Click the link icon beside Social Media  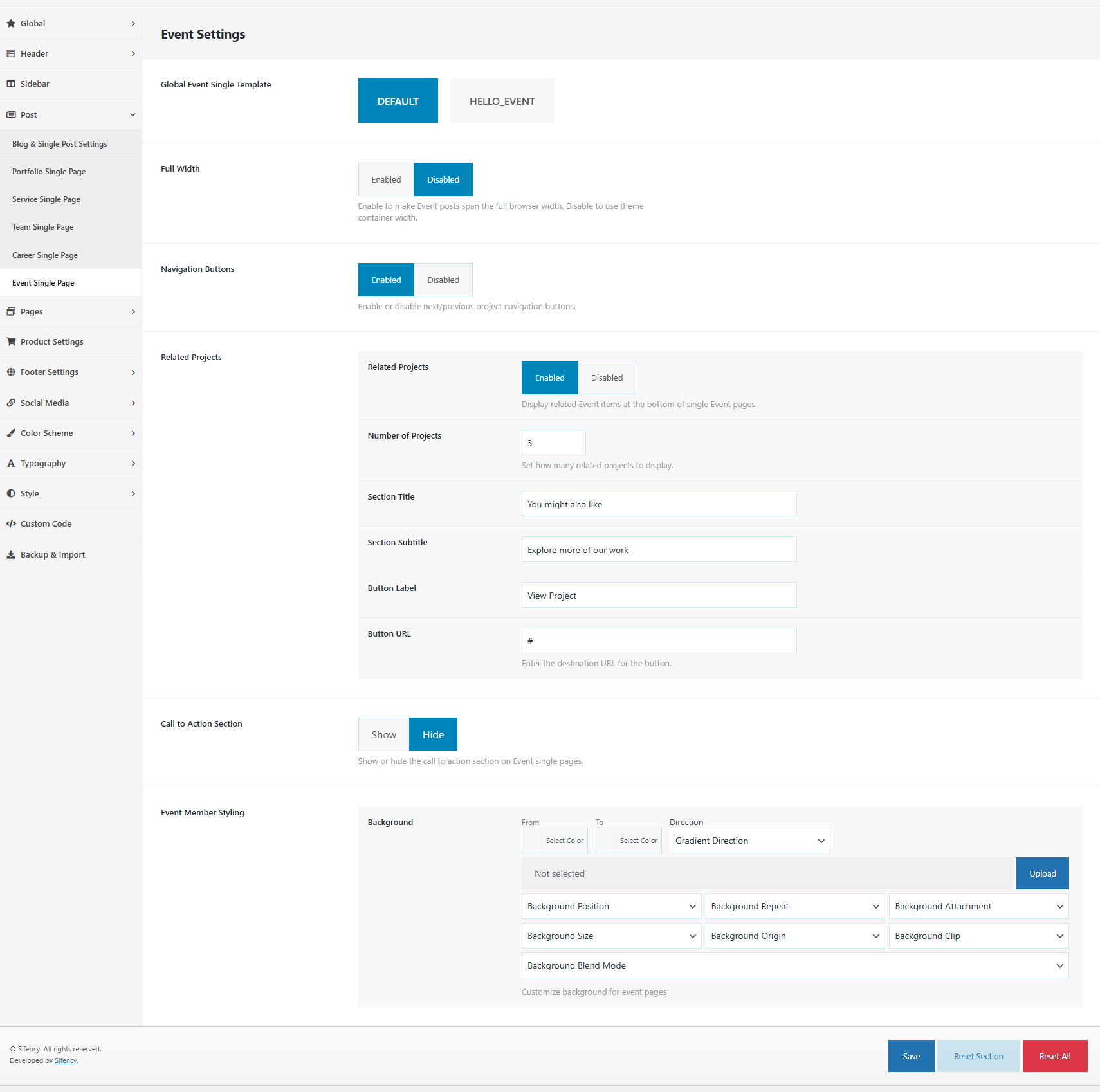pos(11,403)
